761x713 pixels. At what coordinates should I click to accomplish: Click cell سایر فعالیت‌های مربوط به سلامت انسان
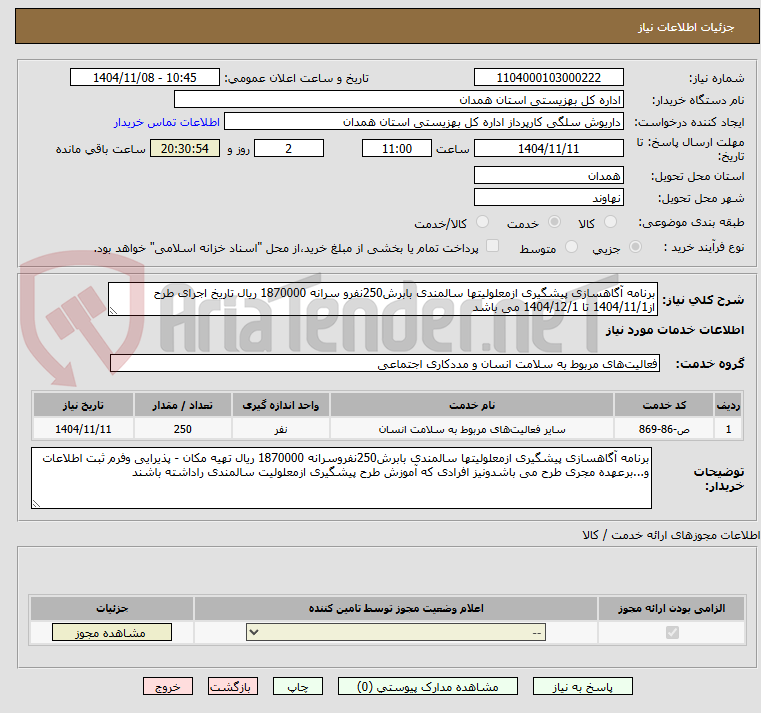tap(472, 430)
